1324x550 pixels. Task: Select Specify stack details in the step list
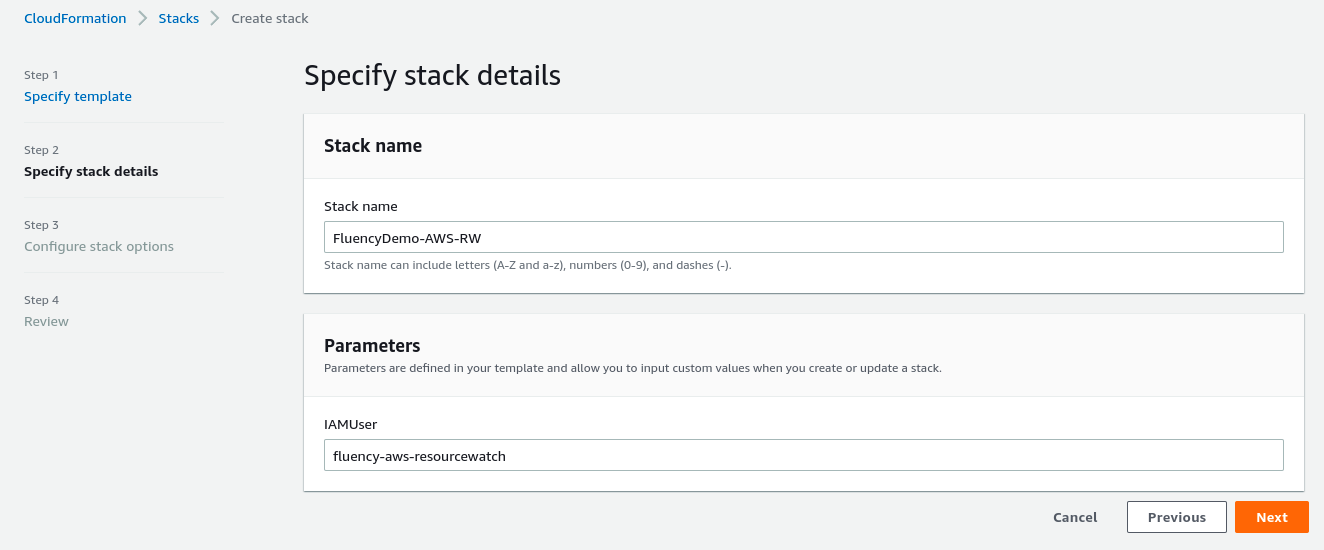coord(91,172)
